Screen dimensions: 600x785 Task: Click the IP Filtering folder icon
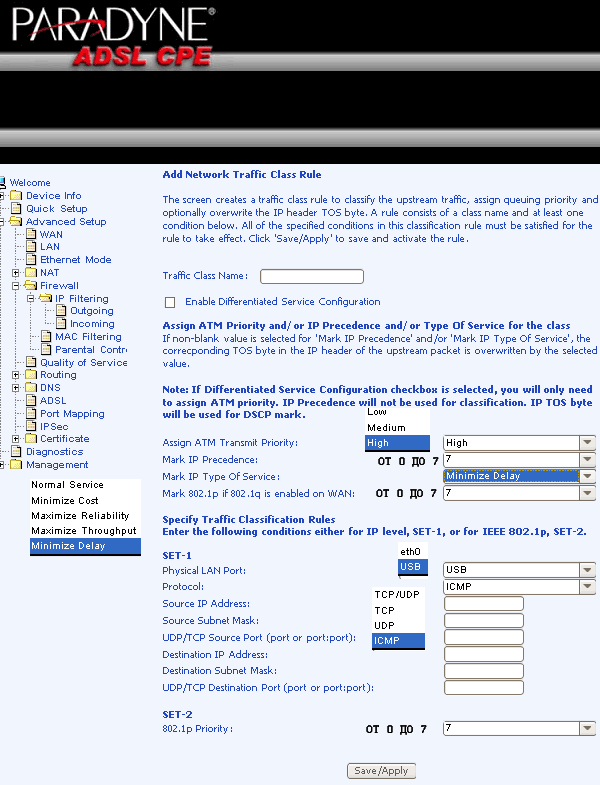tap(46, 298)
